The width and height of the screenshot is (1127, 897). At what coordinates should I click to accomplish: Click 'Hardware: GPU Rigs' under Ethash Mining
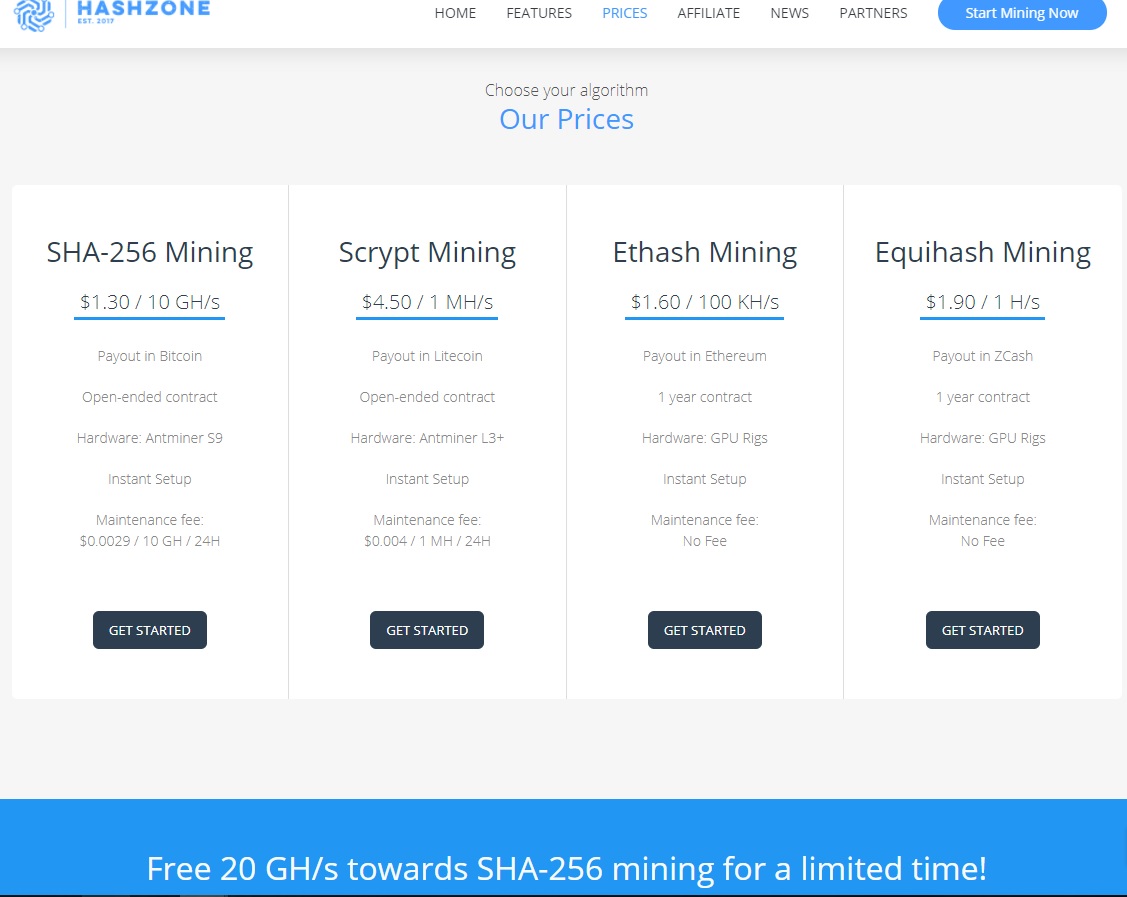click(x=704, y=438)
